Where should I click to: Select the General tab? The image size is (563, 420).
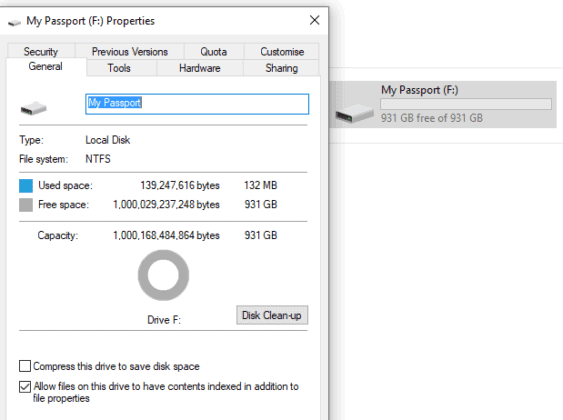click(x=46, y=66)
